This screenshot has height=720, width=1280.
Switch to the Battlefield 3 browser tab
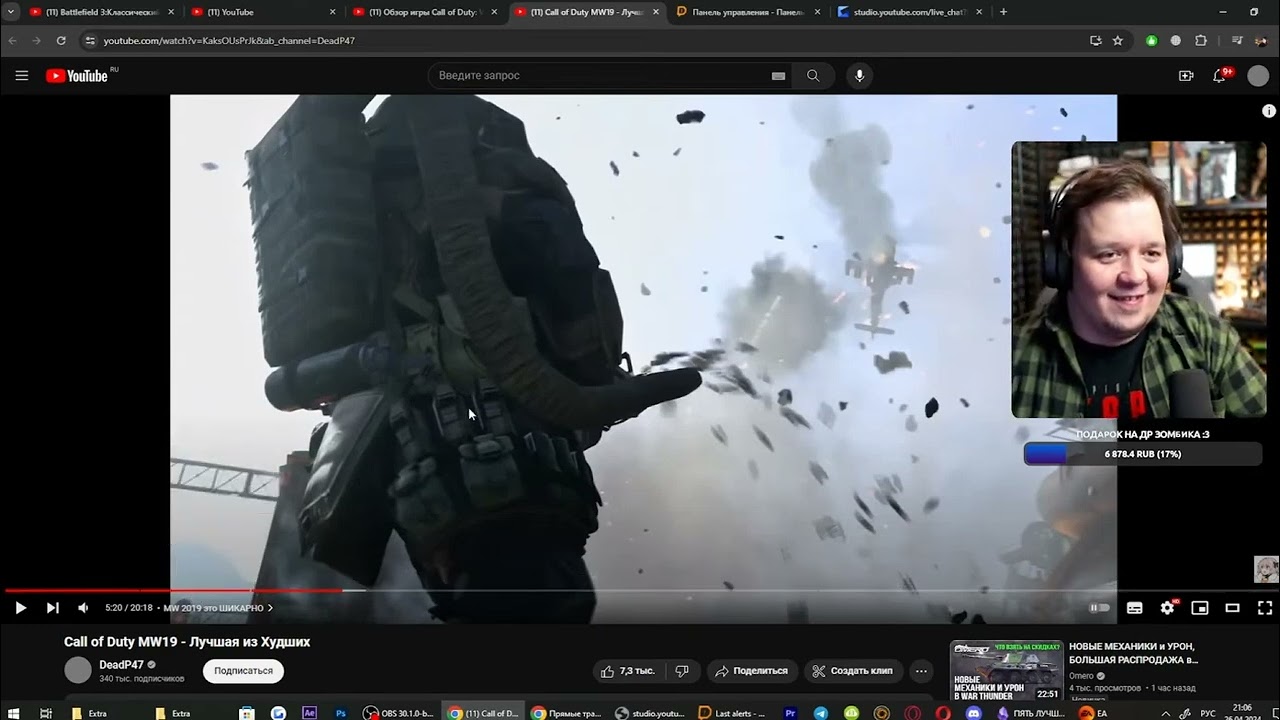click(101, 12)
